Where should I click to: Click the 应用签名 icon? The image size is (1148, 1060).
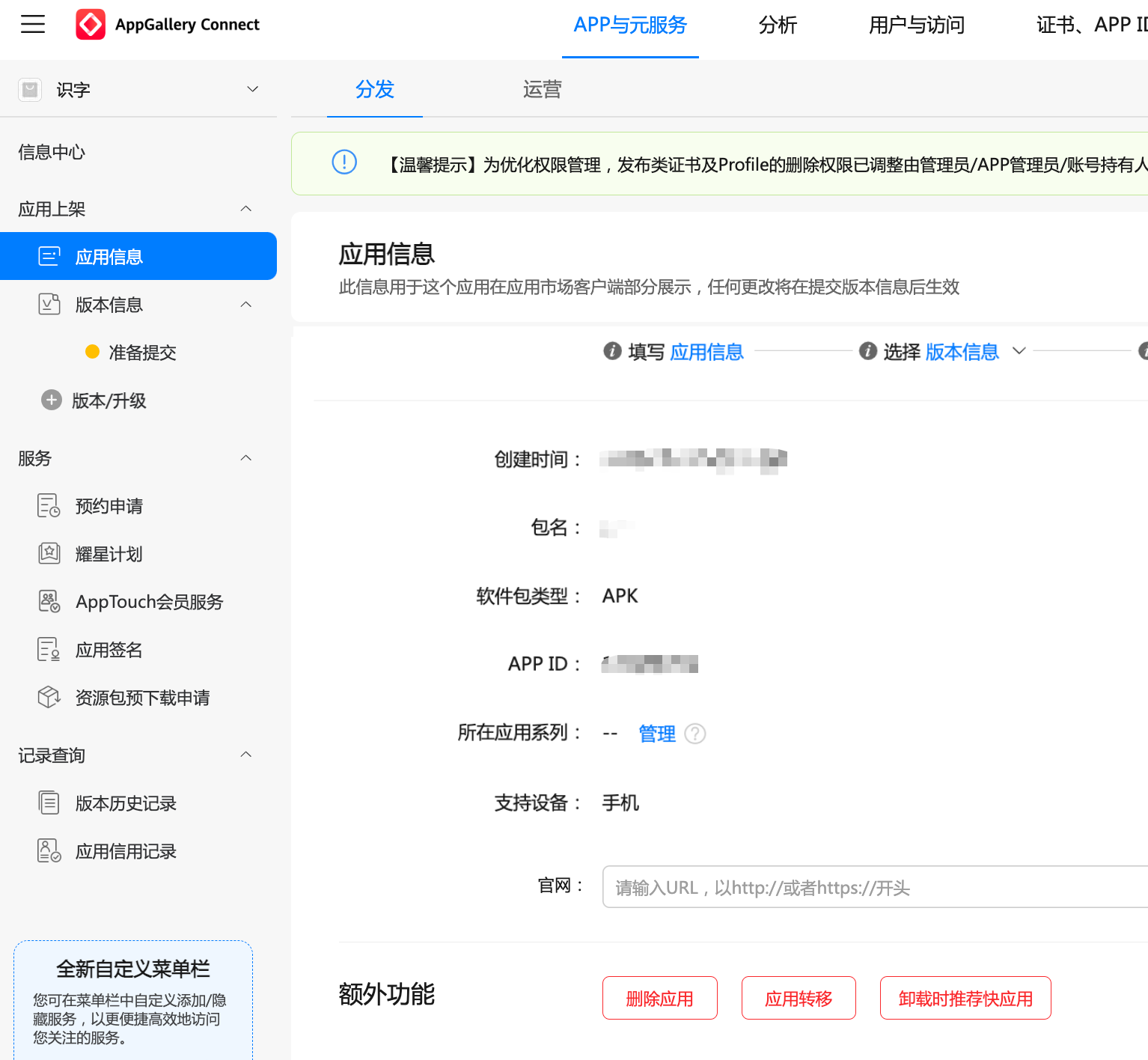coord(49,650)
